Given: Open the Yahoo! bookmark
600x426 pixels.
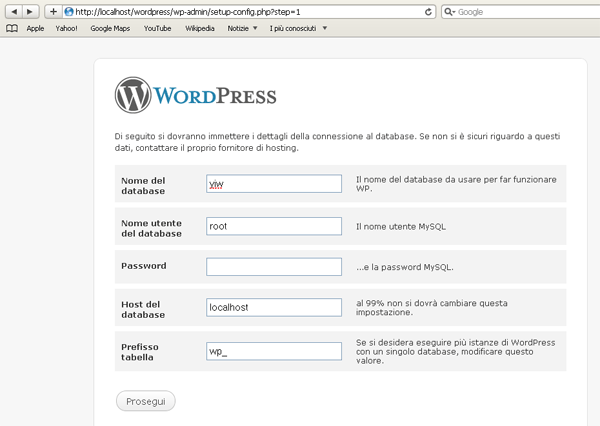Looking at the screenshot, I should [x=66, y=28].
